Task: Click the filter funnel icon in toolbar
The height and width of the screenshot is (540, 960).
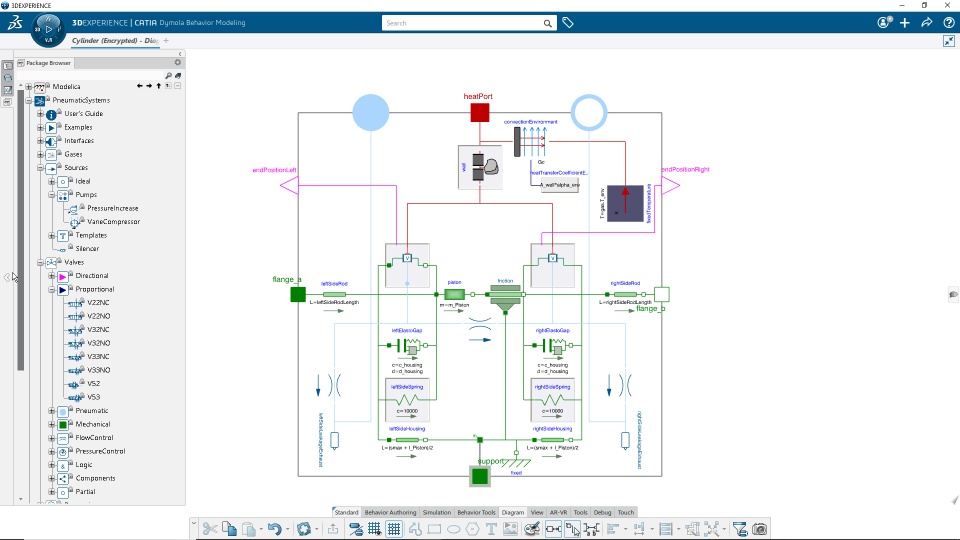Action: click(740, 529)
